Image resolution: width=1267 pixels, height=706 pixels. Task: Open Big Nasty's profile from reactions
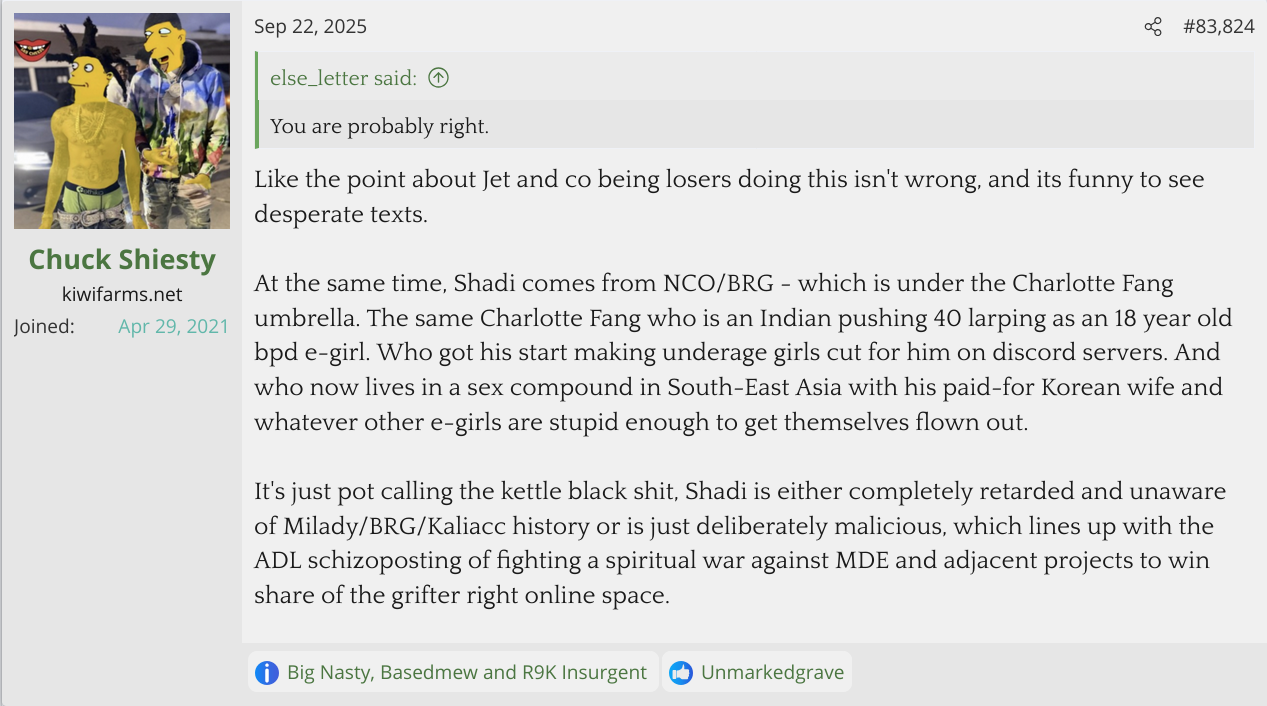pos(328,672)
